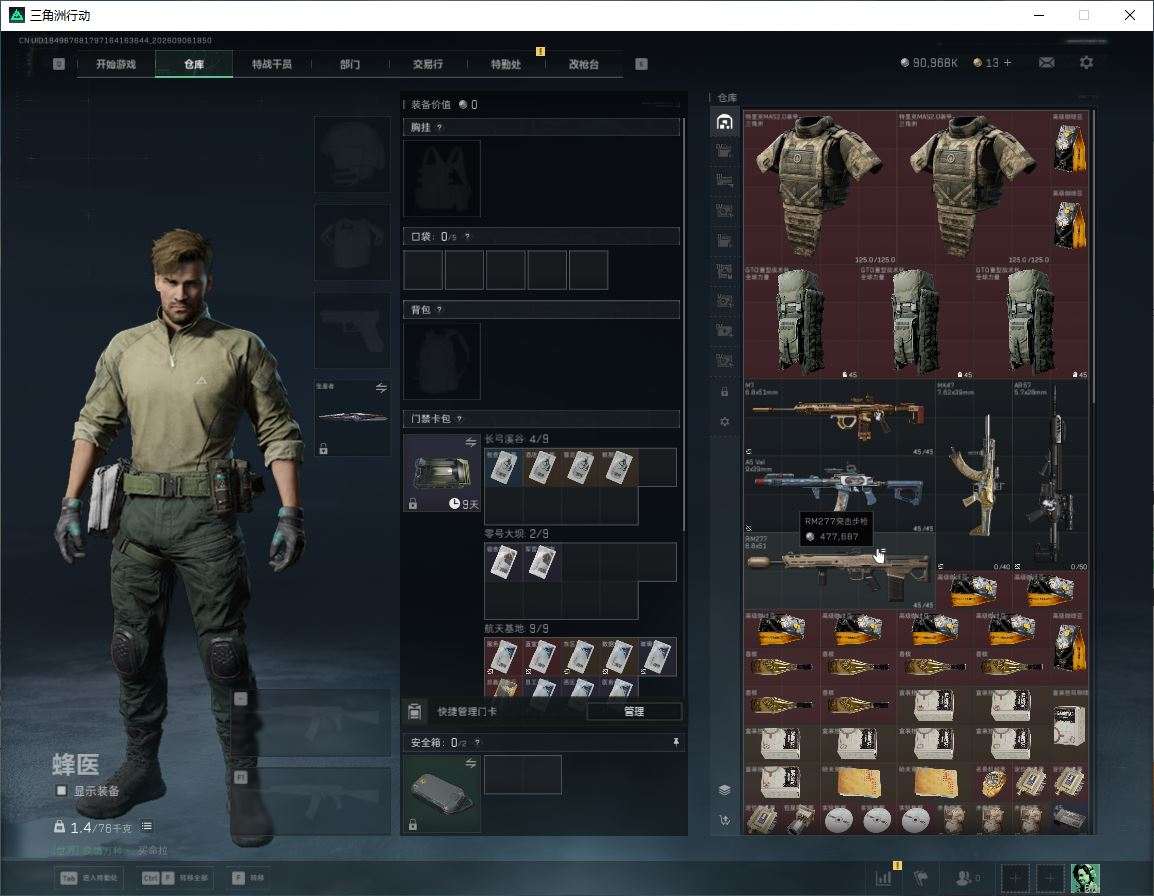This screenshot has height=896, width=1154.
Task: Select the AR57 weapon in warehouse
Action: 1051,476
